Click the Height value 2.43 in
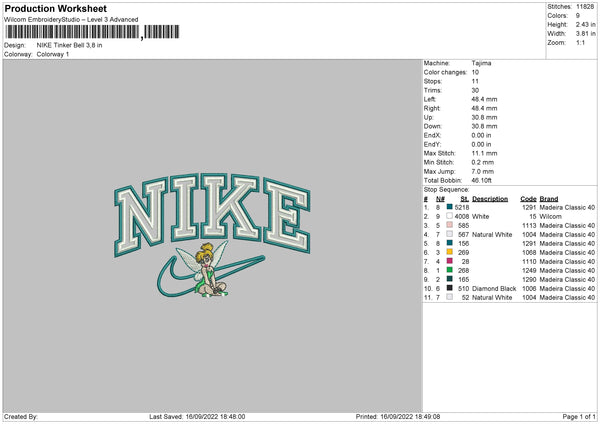 coord(585,24)
